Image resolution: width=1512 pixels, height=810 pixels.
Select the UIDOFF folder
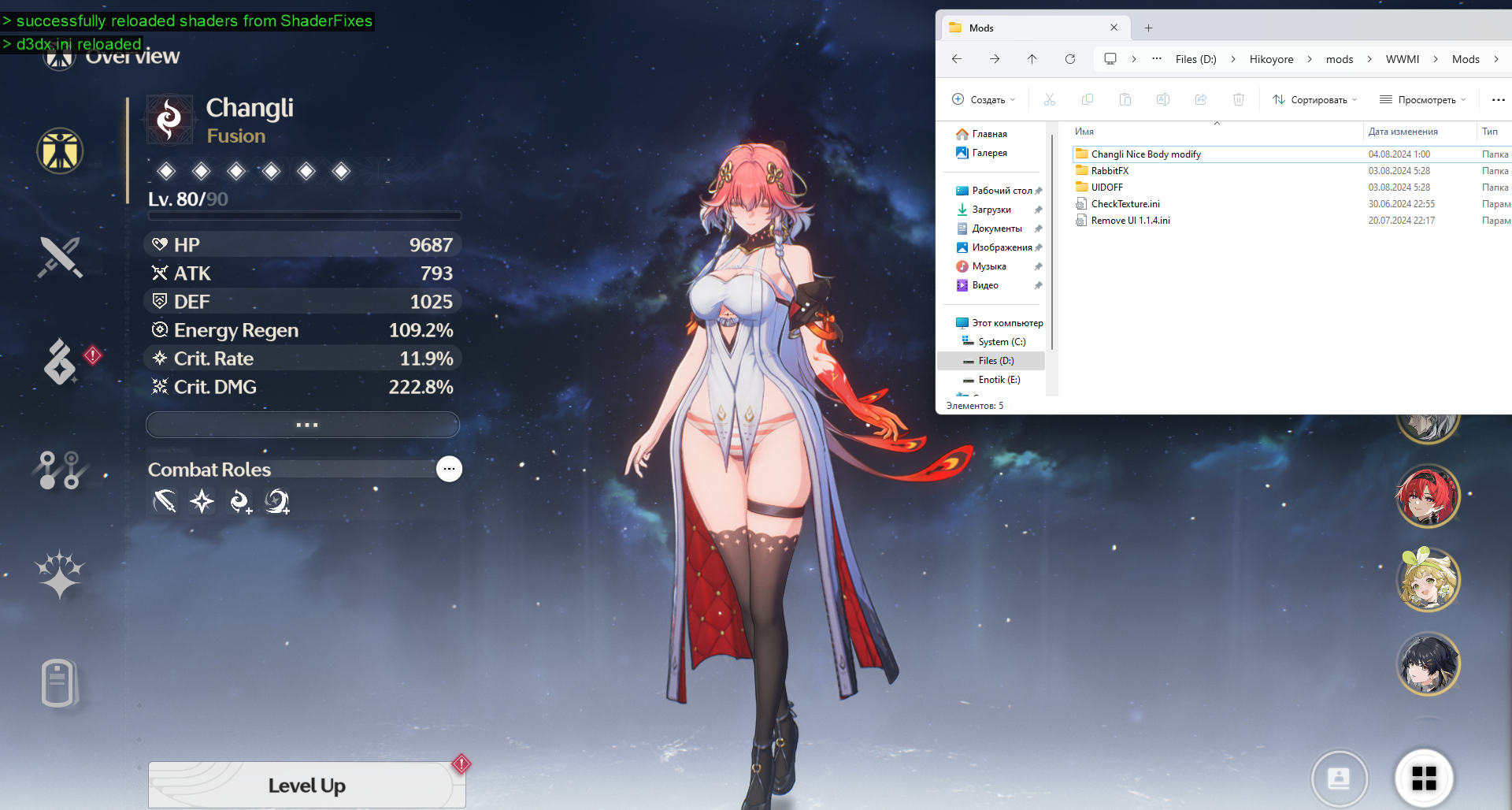pyautogui.click(x=1099, y=188)
